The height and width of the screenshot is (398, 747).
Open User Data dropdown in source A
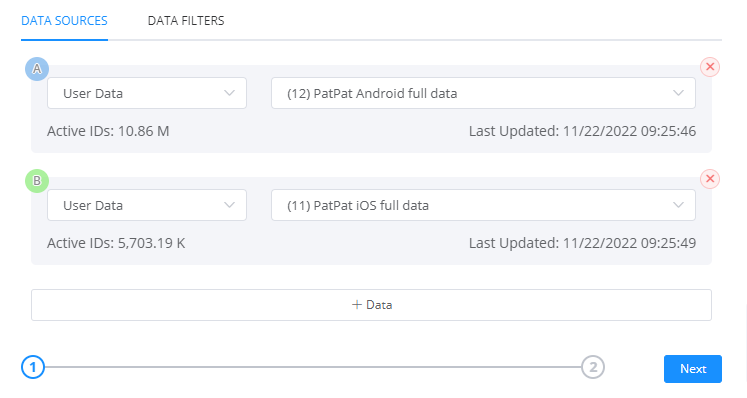[147, 93]
